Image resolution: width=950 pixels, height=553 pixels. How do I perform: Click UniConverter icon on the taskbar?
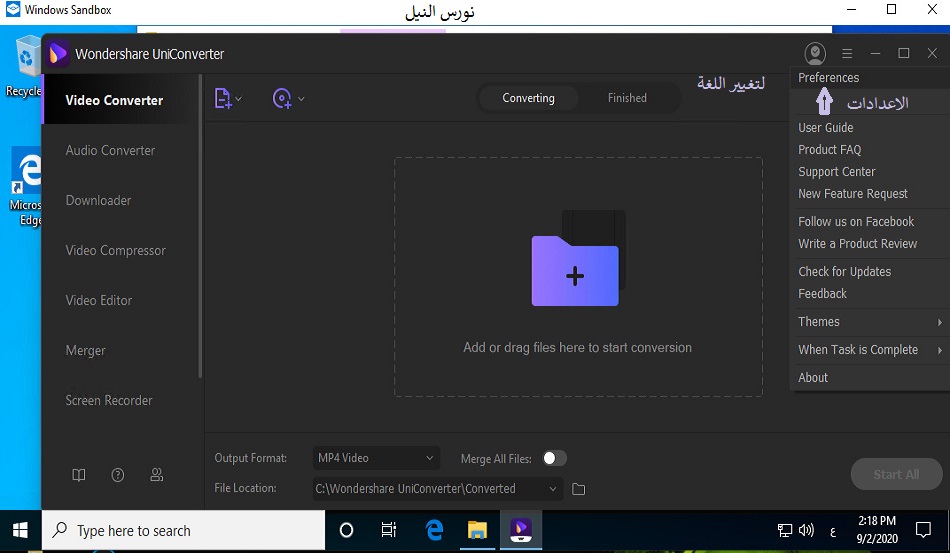pos(521,531)
